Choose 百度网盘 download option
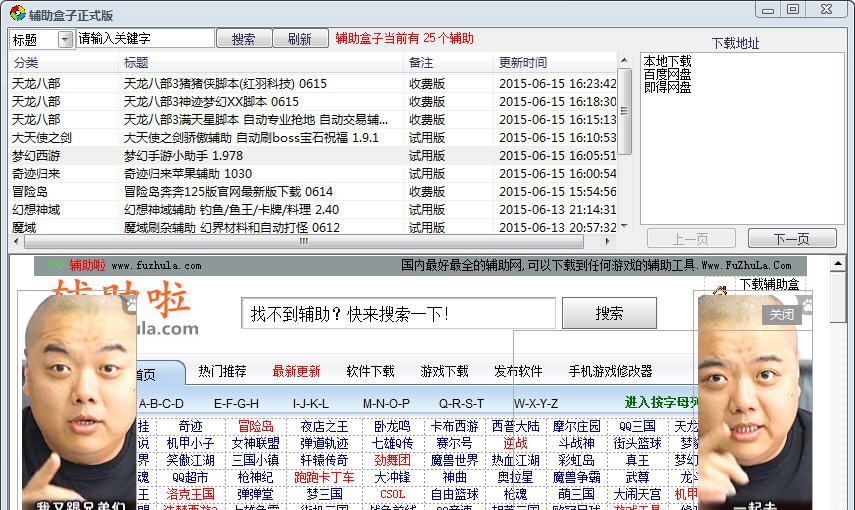This screenshot has height=510, width=855. (667, 75)
